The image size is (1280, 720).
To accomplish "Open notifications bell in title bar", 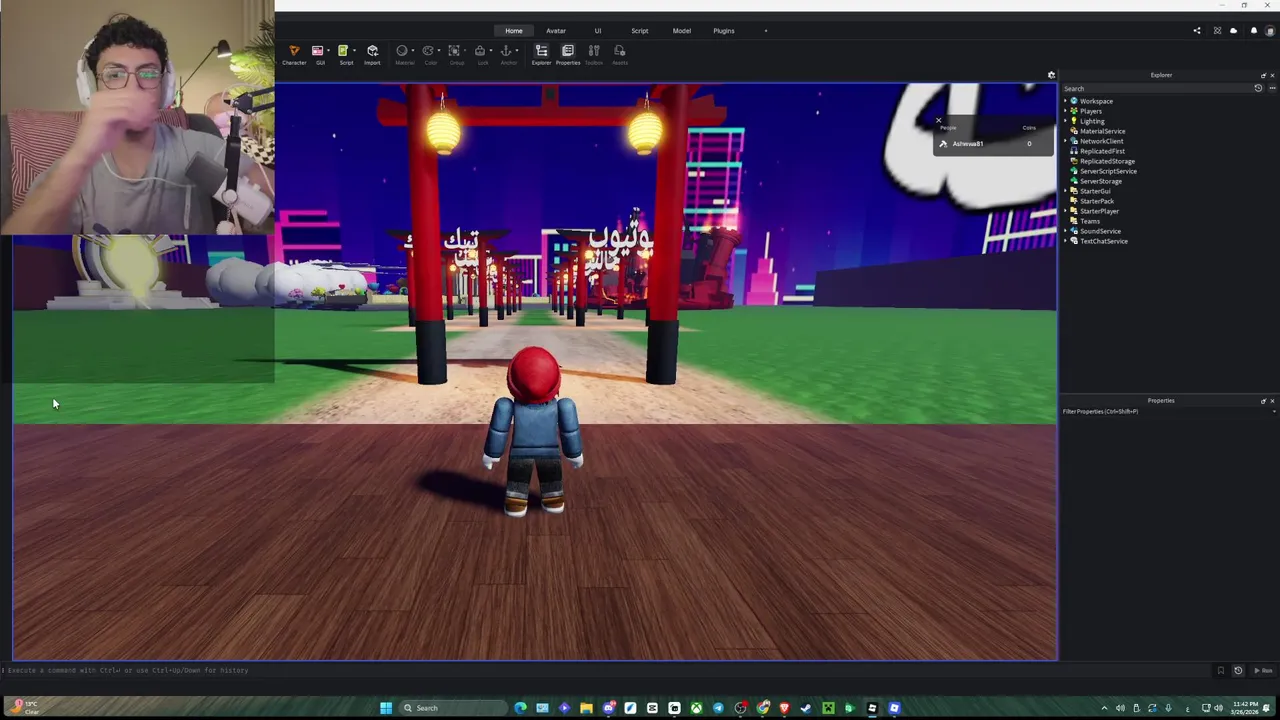I will point(1254,31).
